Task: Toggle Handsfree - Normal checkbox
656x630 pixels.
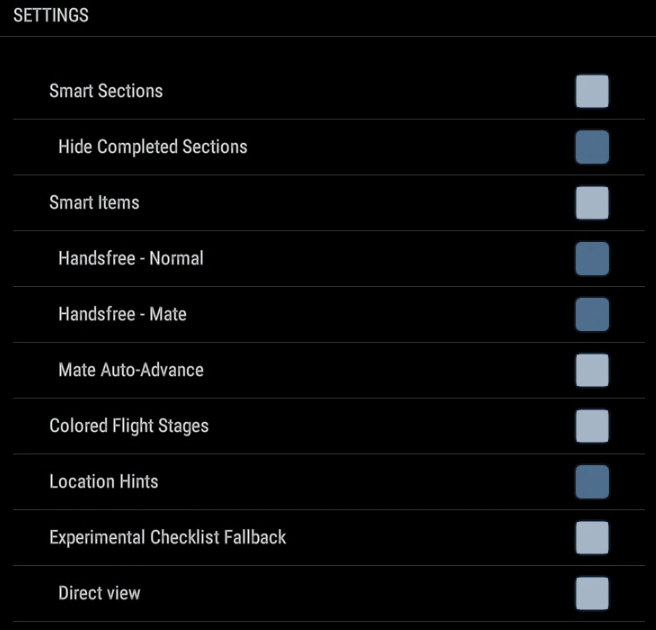Action: (x=592, y=259)
